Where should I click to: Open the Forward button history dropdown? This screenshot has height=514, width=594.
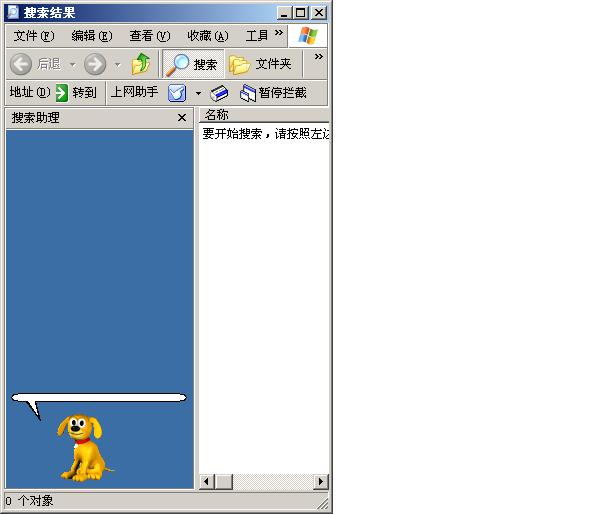[118, 65]
